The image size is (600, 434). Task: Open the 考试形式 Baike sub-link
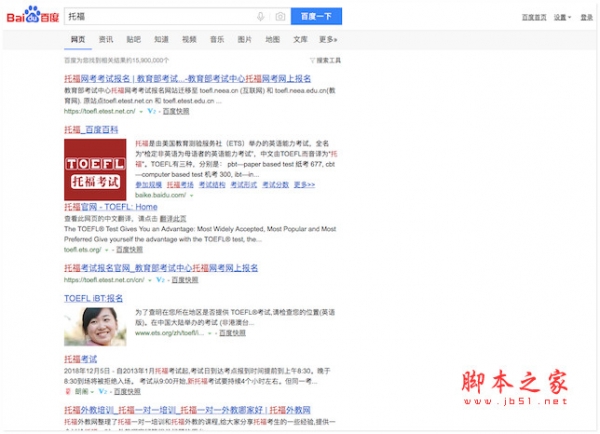244,184
